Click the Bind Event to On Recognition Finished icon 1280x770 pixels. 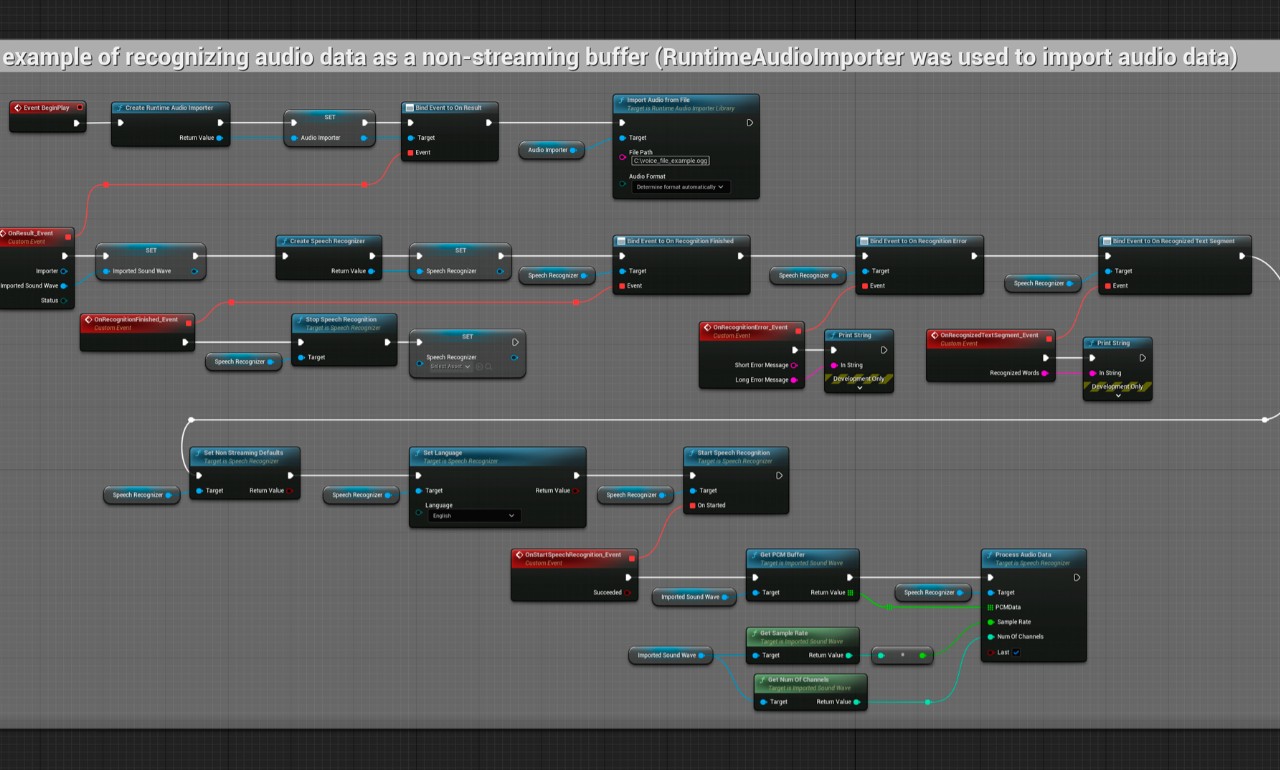click(x=621, y=241)
